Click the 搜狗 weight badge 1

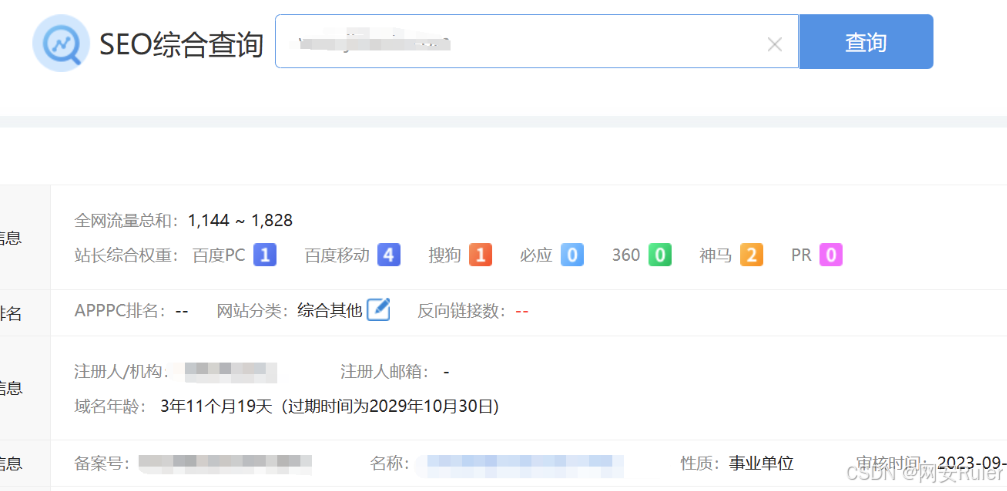coord(480,255)
